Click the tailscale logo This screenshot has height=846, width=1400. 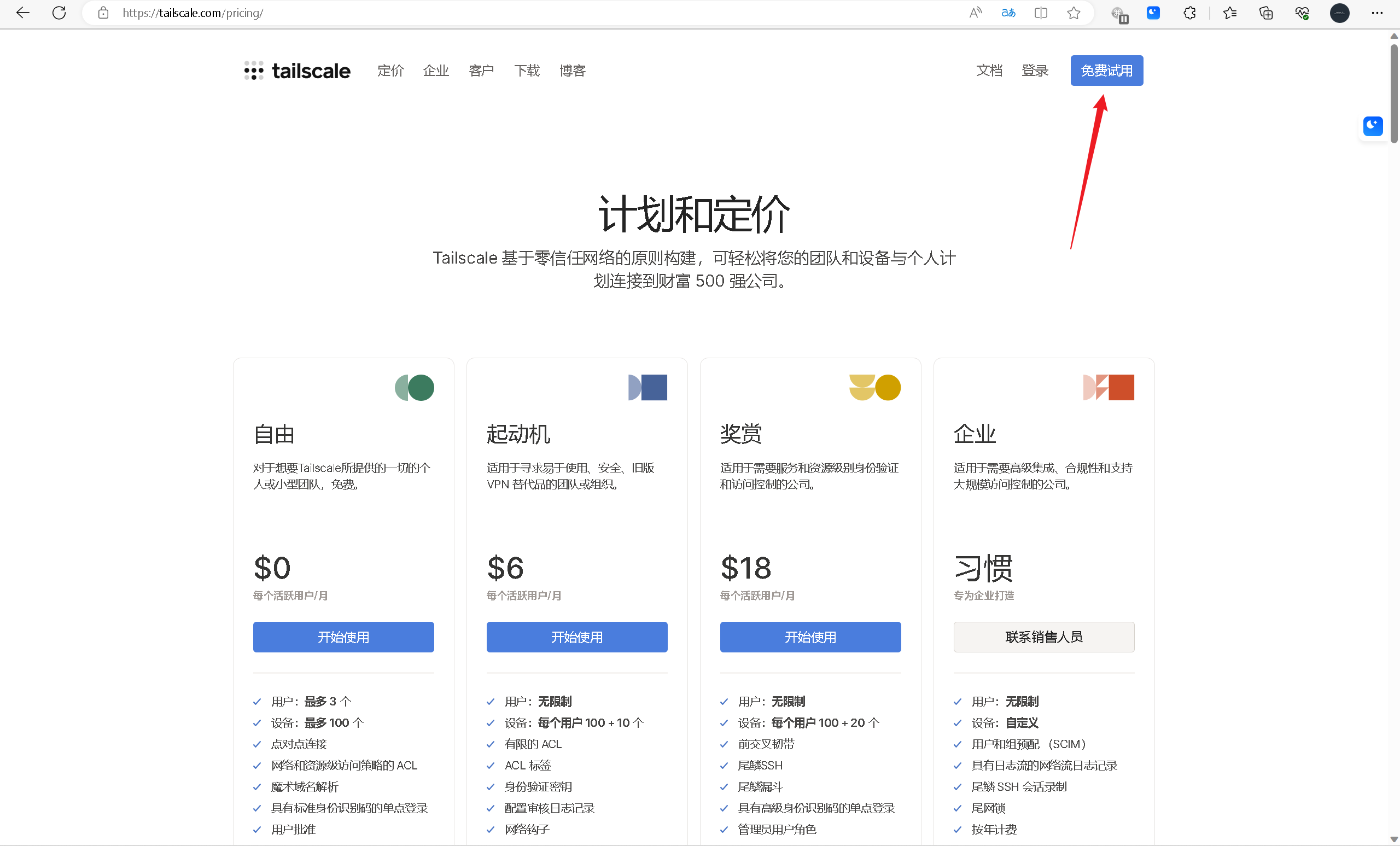(x=297, y=71)
